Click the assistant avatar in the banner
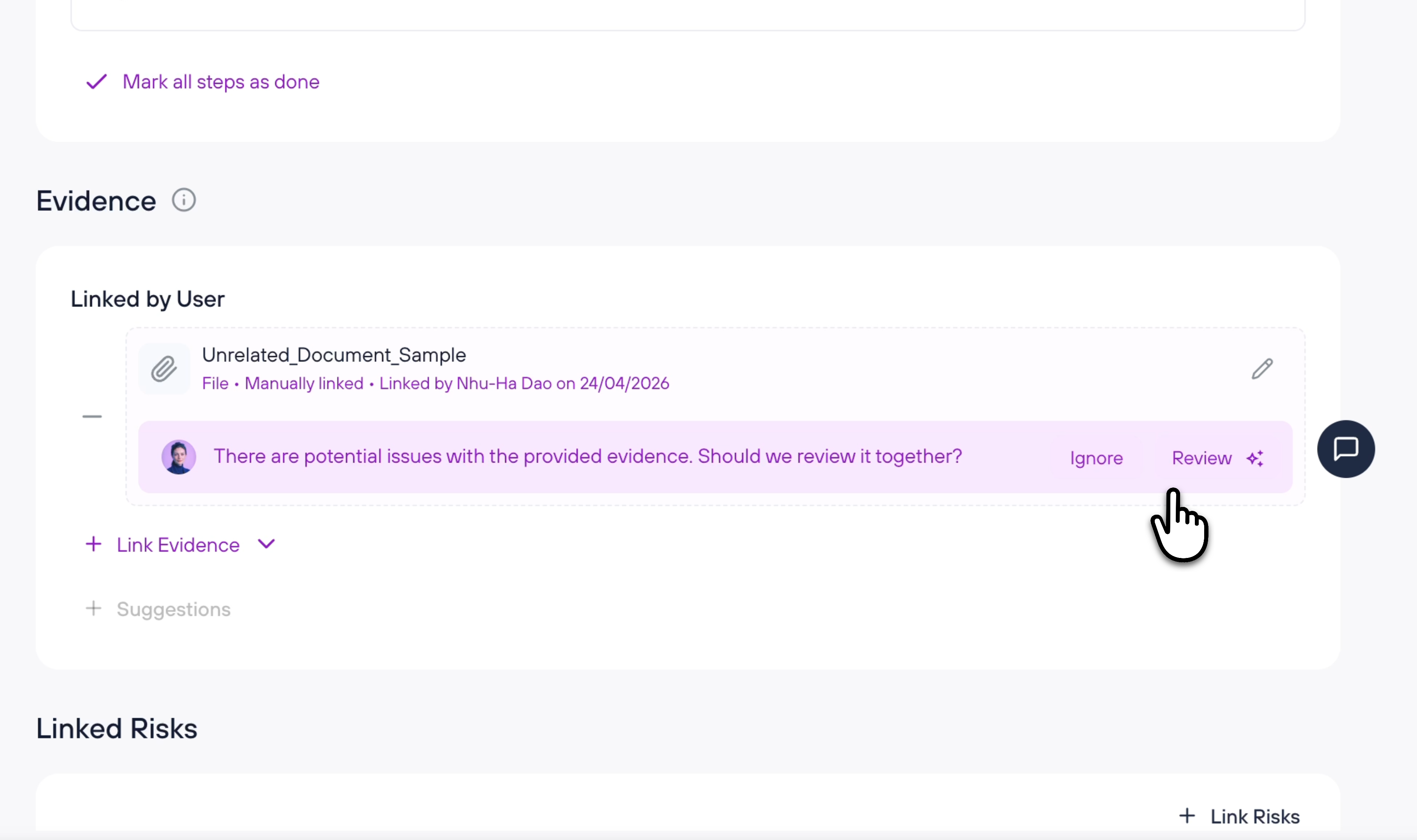The width and height of the screenshot is (1417, 840). tap(179, 457)
